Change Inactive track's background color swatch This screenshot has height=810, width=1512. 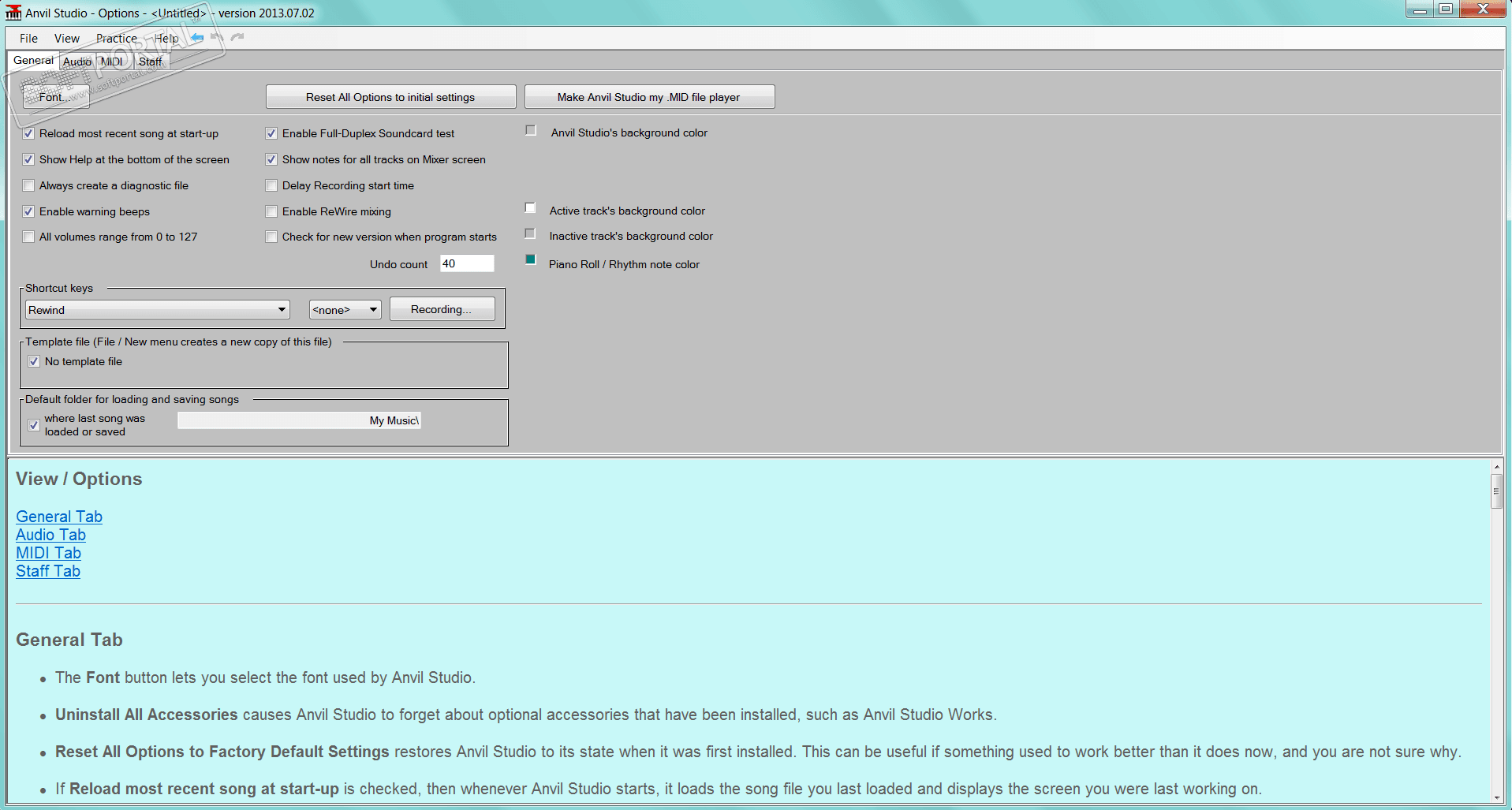[x=530, y=233]
